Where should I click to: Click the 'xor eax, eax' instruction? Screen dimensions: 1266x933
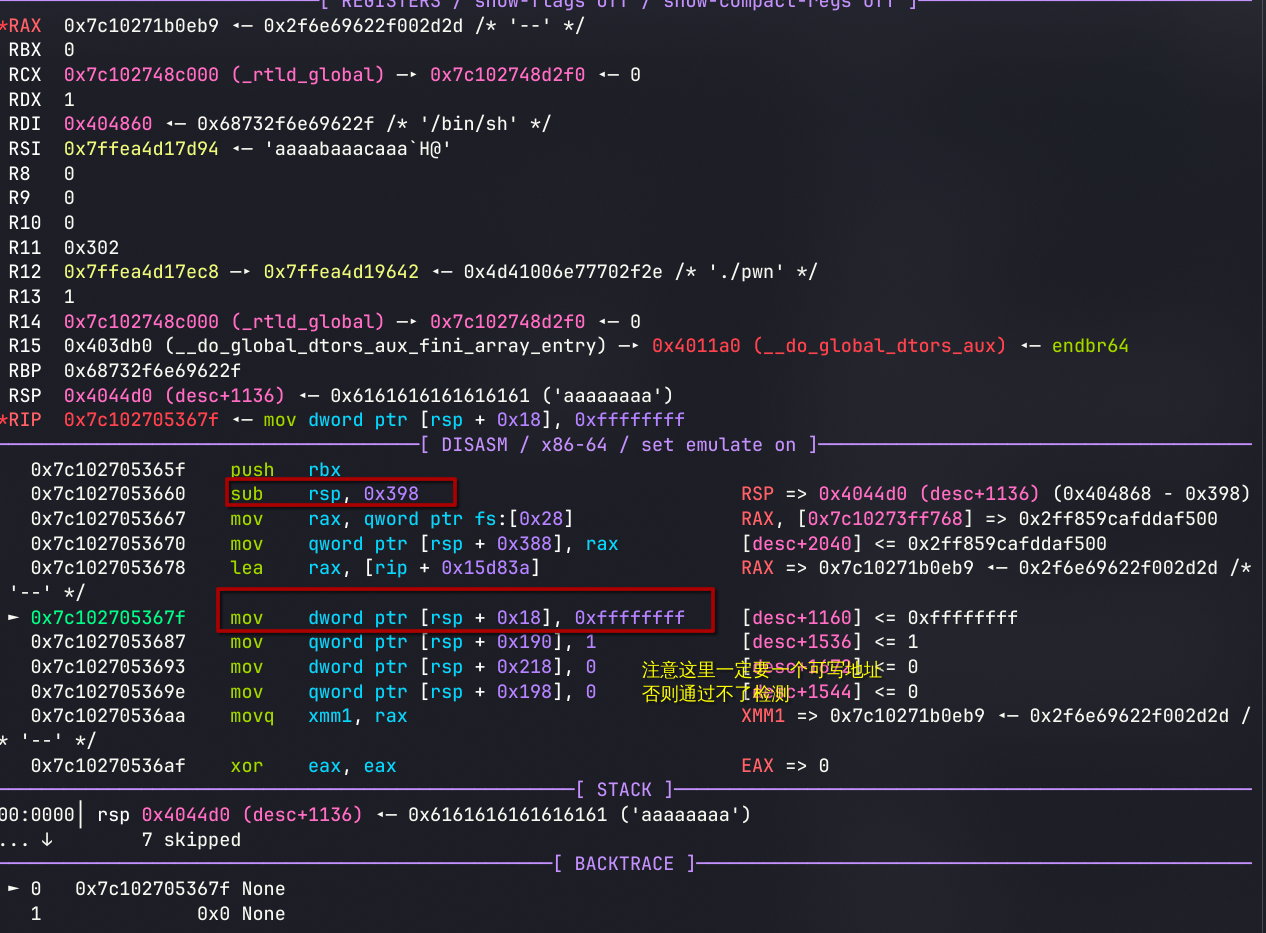(313, 766)
